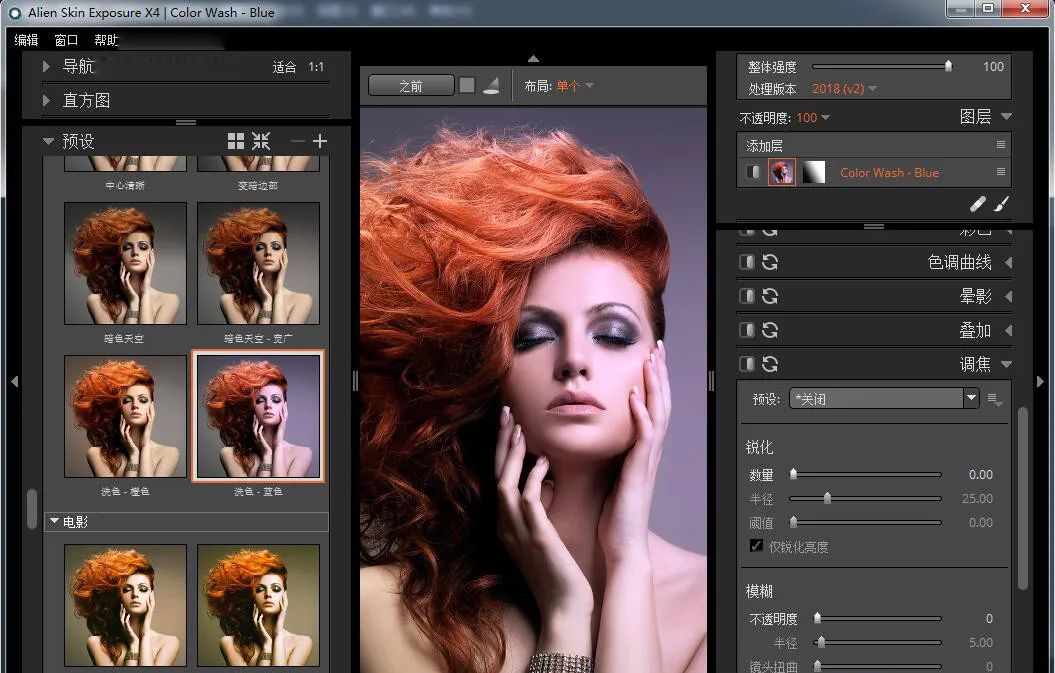Viewport: 1055px width, 673px height.
Task: Open the Color Wash - Blue layer menu icon
Action: coord(1001,172)
